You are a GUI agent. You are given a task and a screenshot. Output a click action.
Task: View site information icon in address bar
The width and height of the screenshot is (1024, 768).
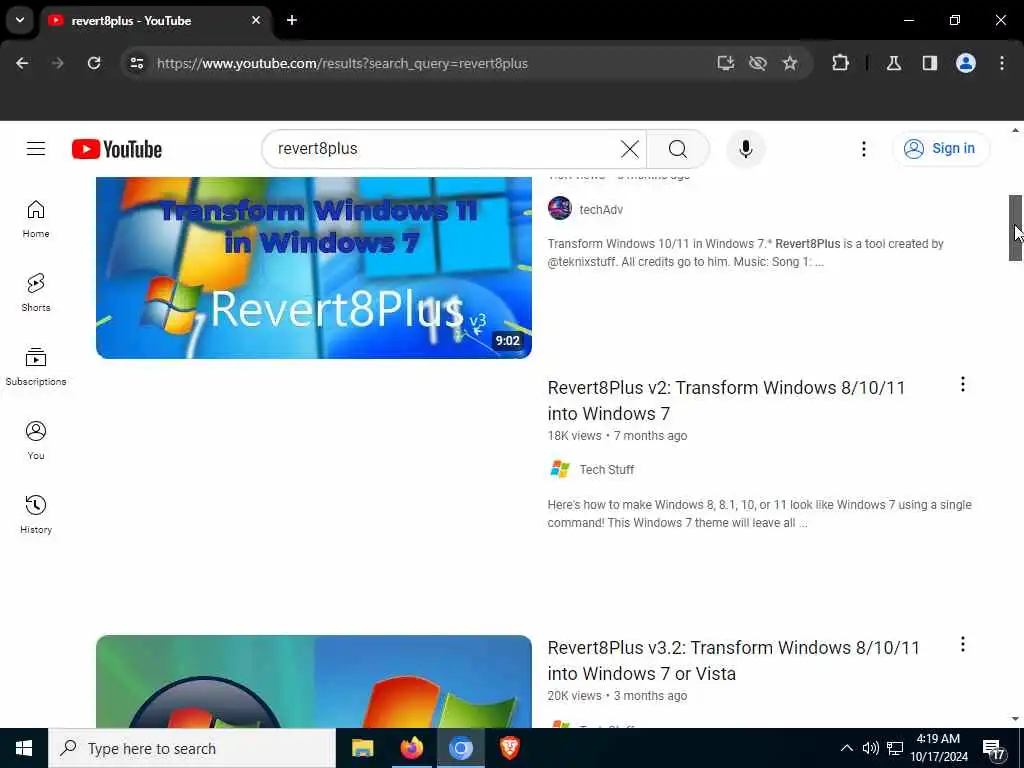136,63
